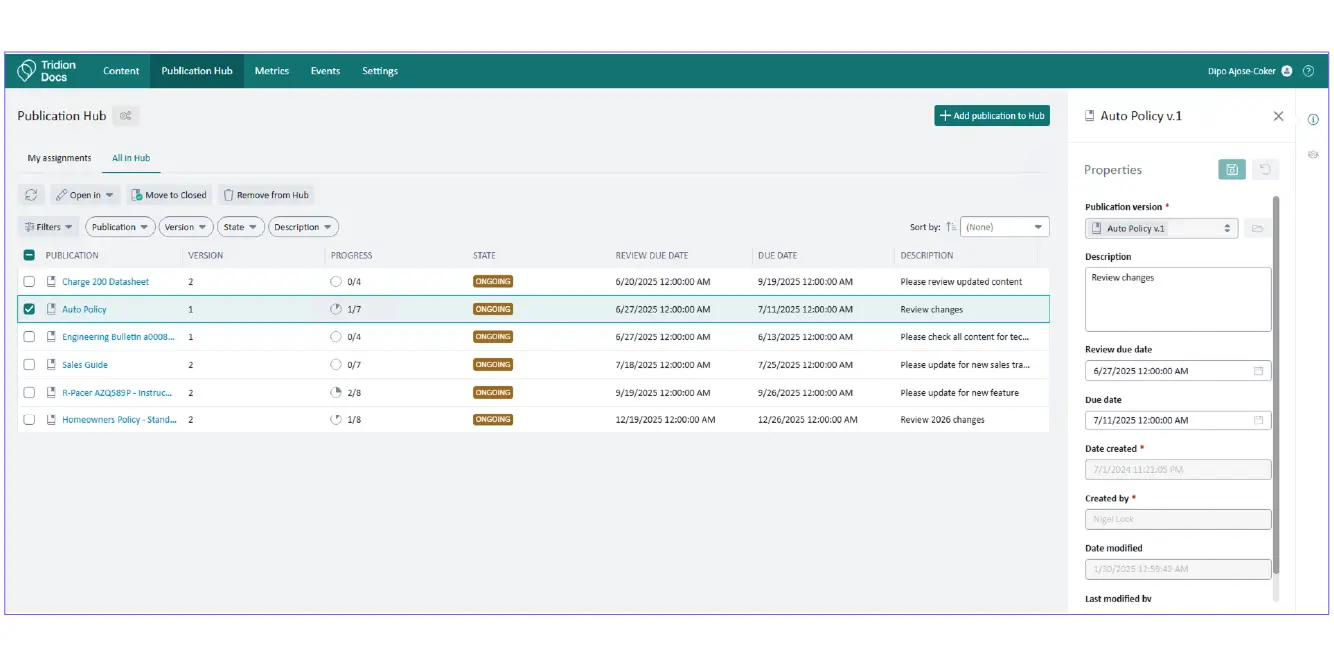The height and width of the screenshot is (667, 1334).
Task: Uncheck the Auto Policy row checkbox
Action: tap(29, 310)
